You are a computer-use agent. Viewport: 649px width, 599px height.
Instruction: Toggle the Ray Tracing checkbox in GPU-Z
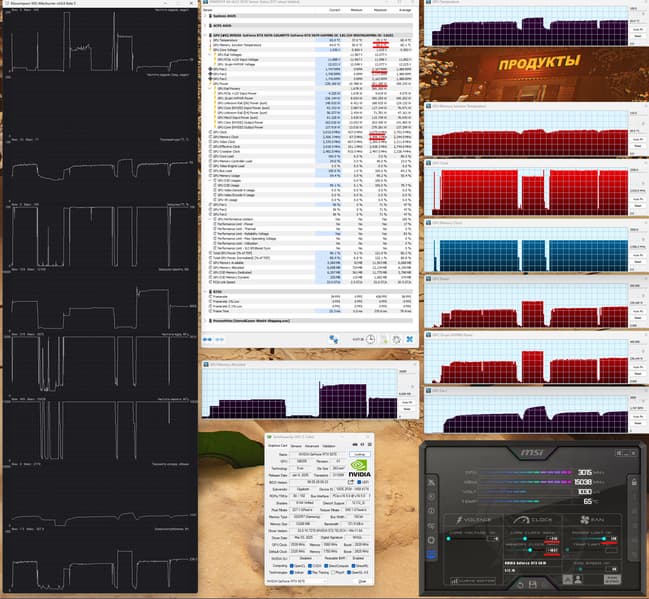tap(310, 573)
